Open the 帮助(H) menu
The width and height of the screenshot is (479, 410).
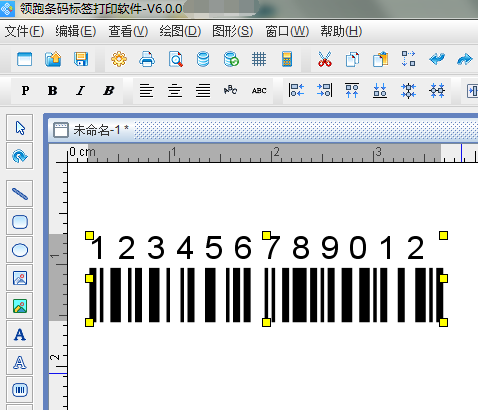(341, 32)
